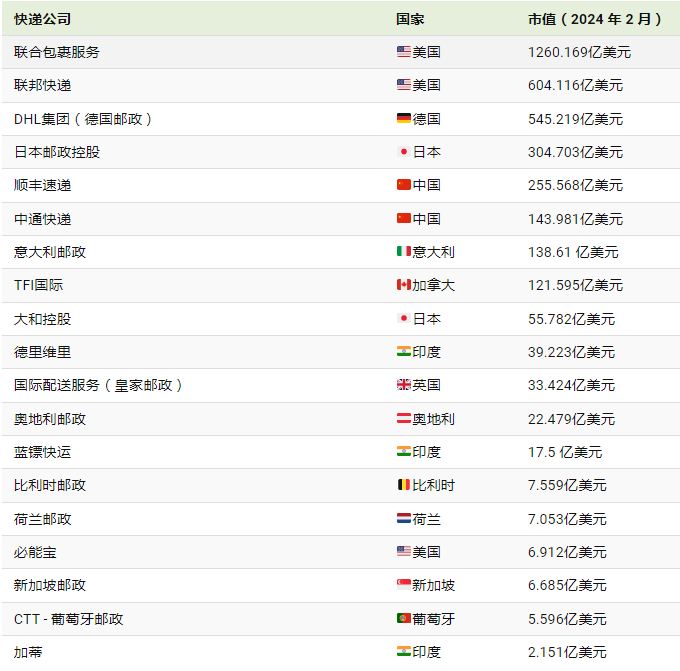Viewport: 680px width, 671px height.
Task: Click the Japan flag in 大和控股 row
Action: click(404, 318)
